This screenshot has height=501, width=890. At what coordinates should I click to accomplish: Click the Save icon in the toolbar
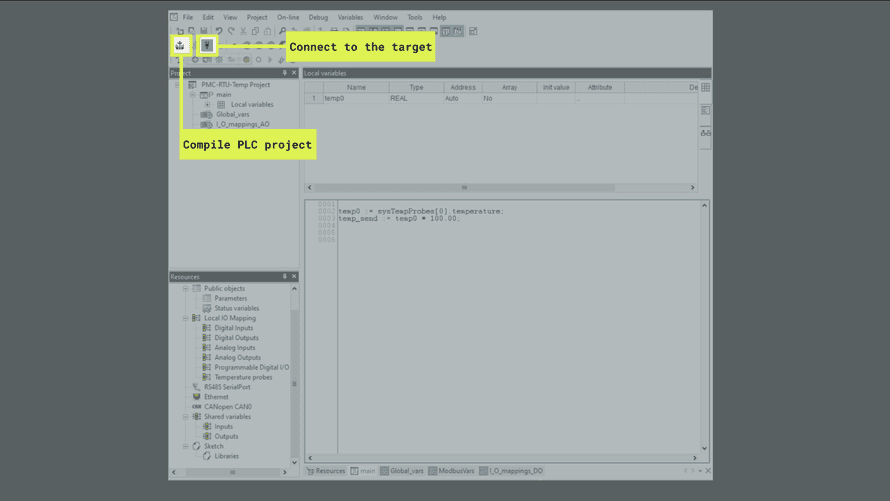204,31
